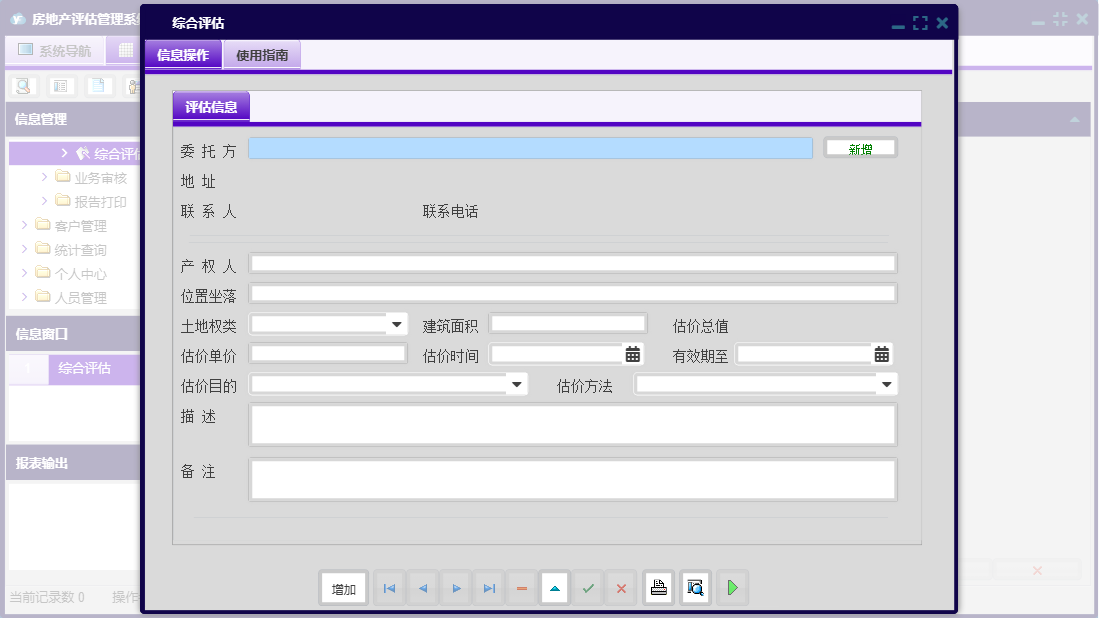Viewport: 1099px width, 618px height.
Task: Jump to last record with navigation icon
Action: tap(488, 588)
